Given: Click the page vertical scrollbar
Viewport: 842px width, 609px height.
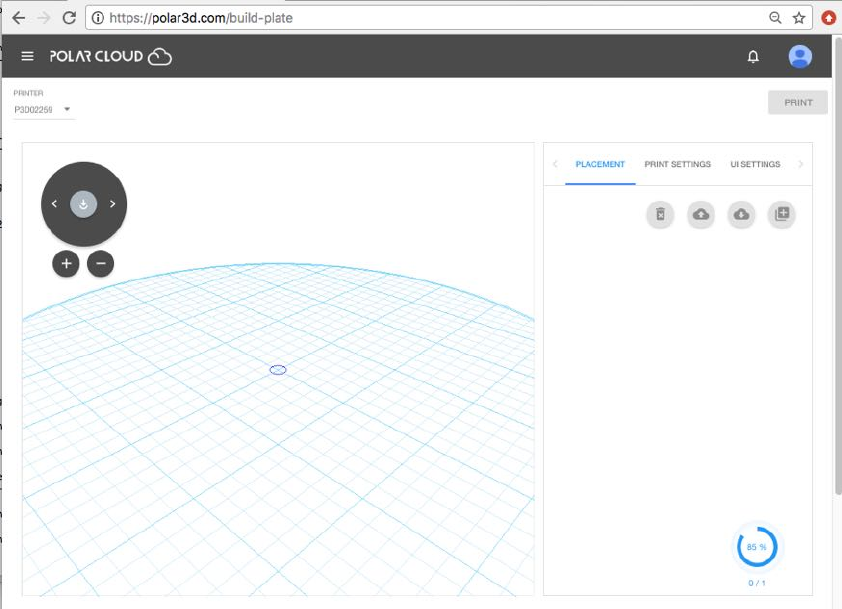Looking at the screenshot, I should (x=838, y=266).
